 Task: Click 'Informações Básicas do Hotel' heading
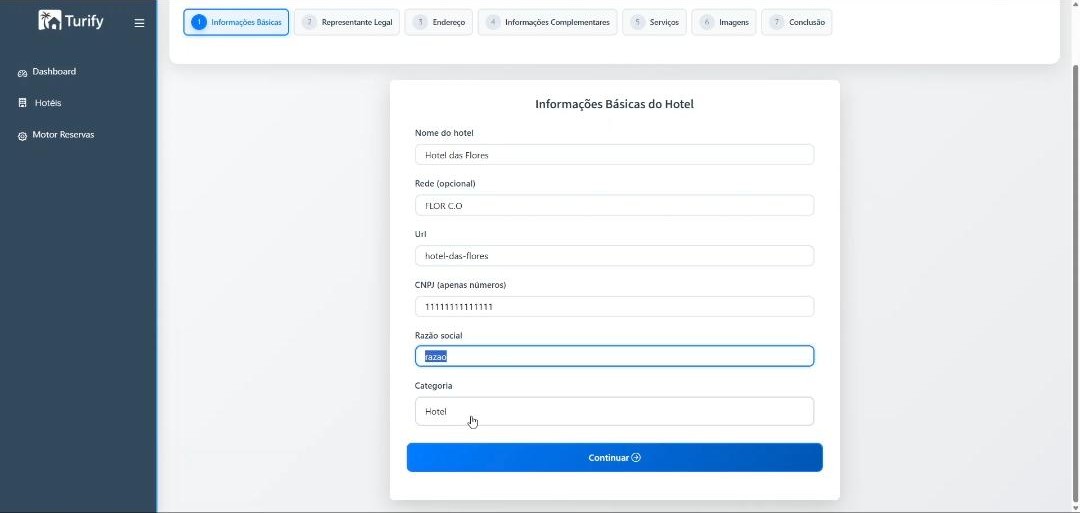pyautogui.click(x=614, y=105)
